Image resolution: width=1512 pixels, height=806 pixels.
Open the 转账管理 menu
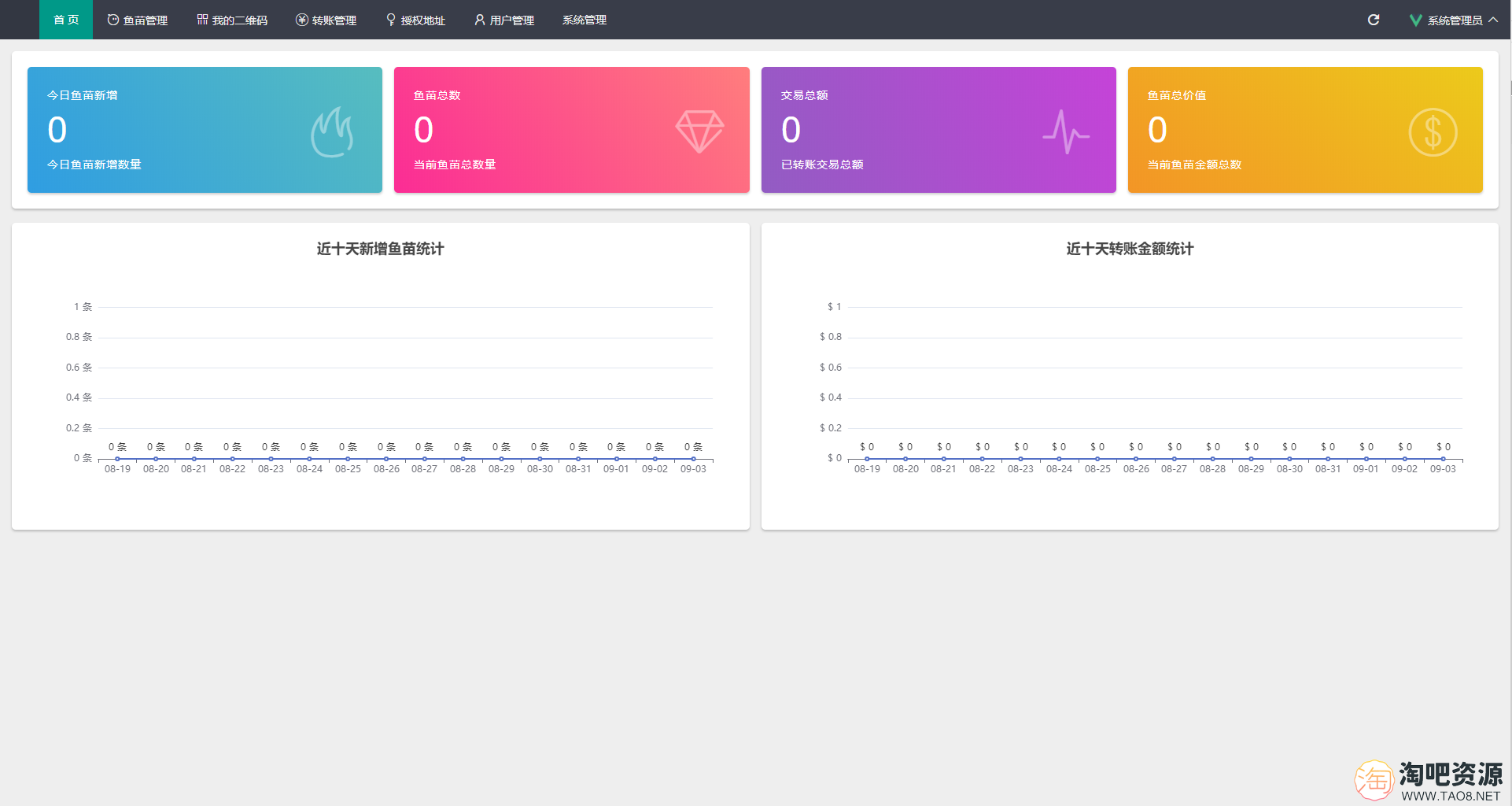326,20
